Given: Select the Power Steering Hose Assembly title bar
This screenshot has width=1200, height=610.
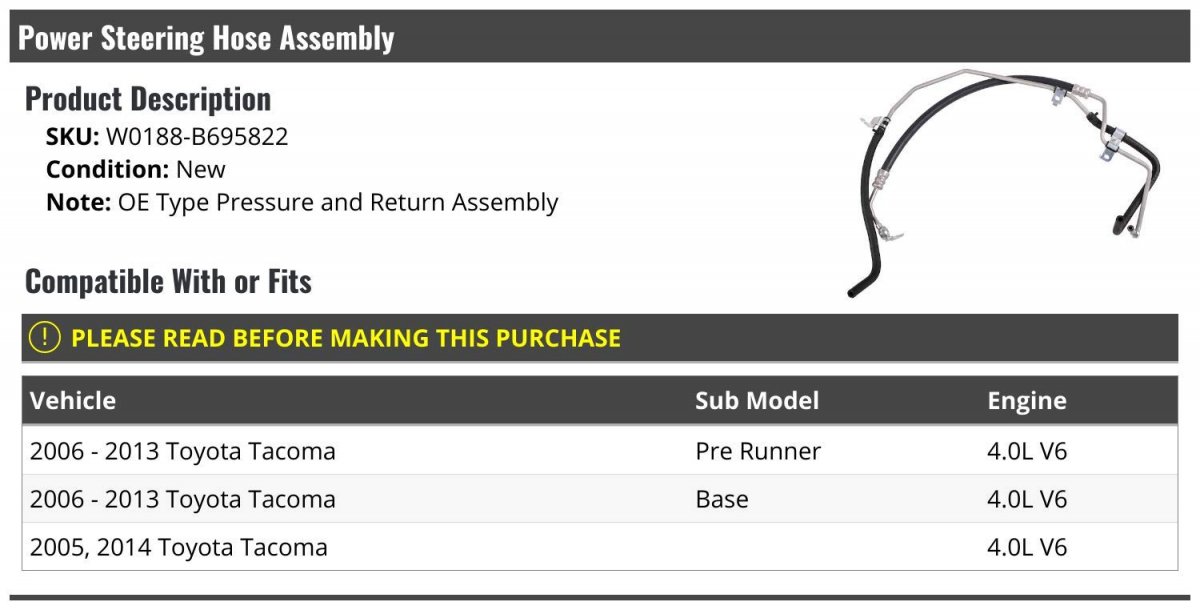Looking at the screenshot, I should tap(600, 37).
